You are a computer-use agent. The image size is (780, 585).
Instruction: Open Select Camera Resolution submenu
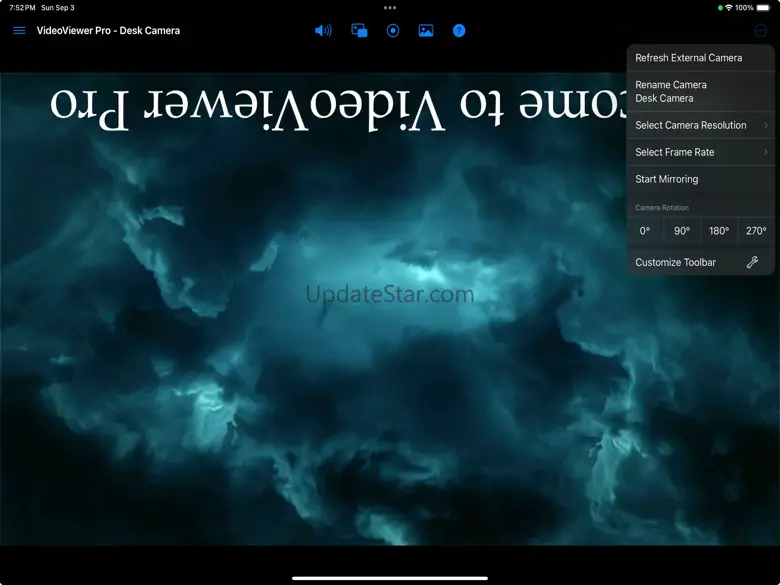coord(700,125)
